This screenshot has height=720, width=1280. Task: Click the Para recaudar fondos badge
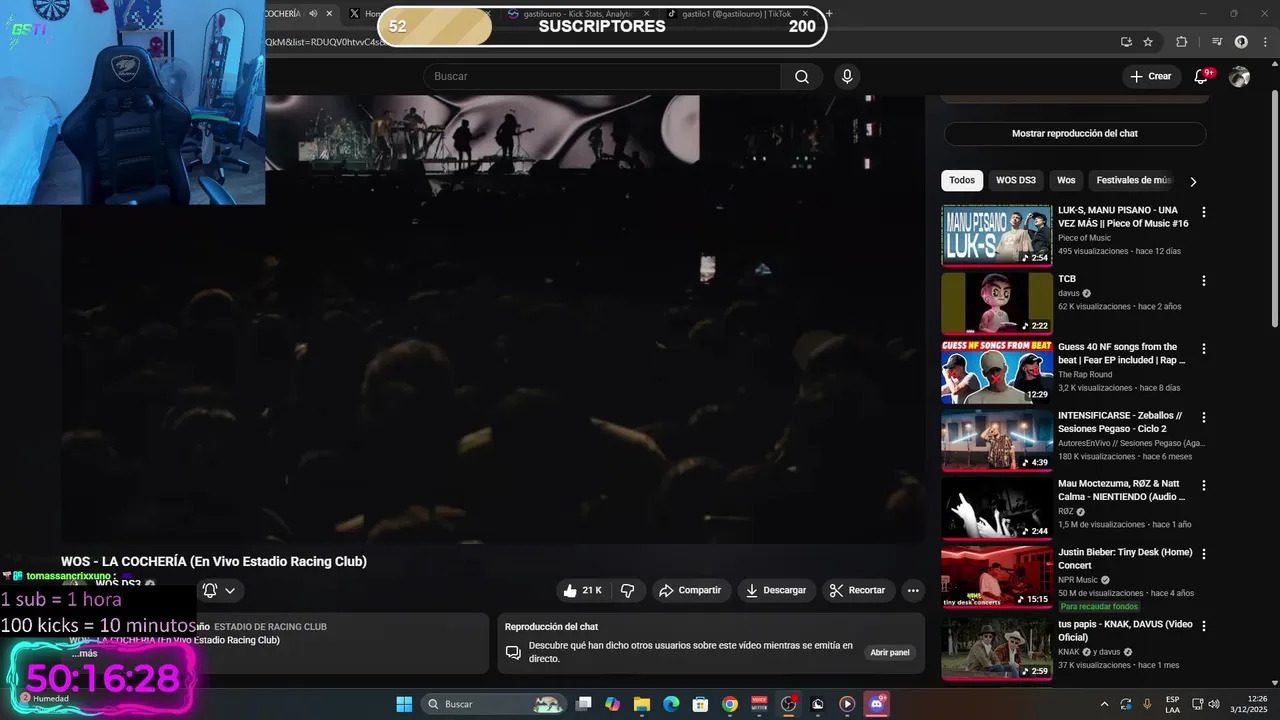point(1099,607)
